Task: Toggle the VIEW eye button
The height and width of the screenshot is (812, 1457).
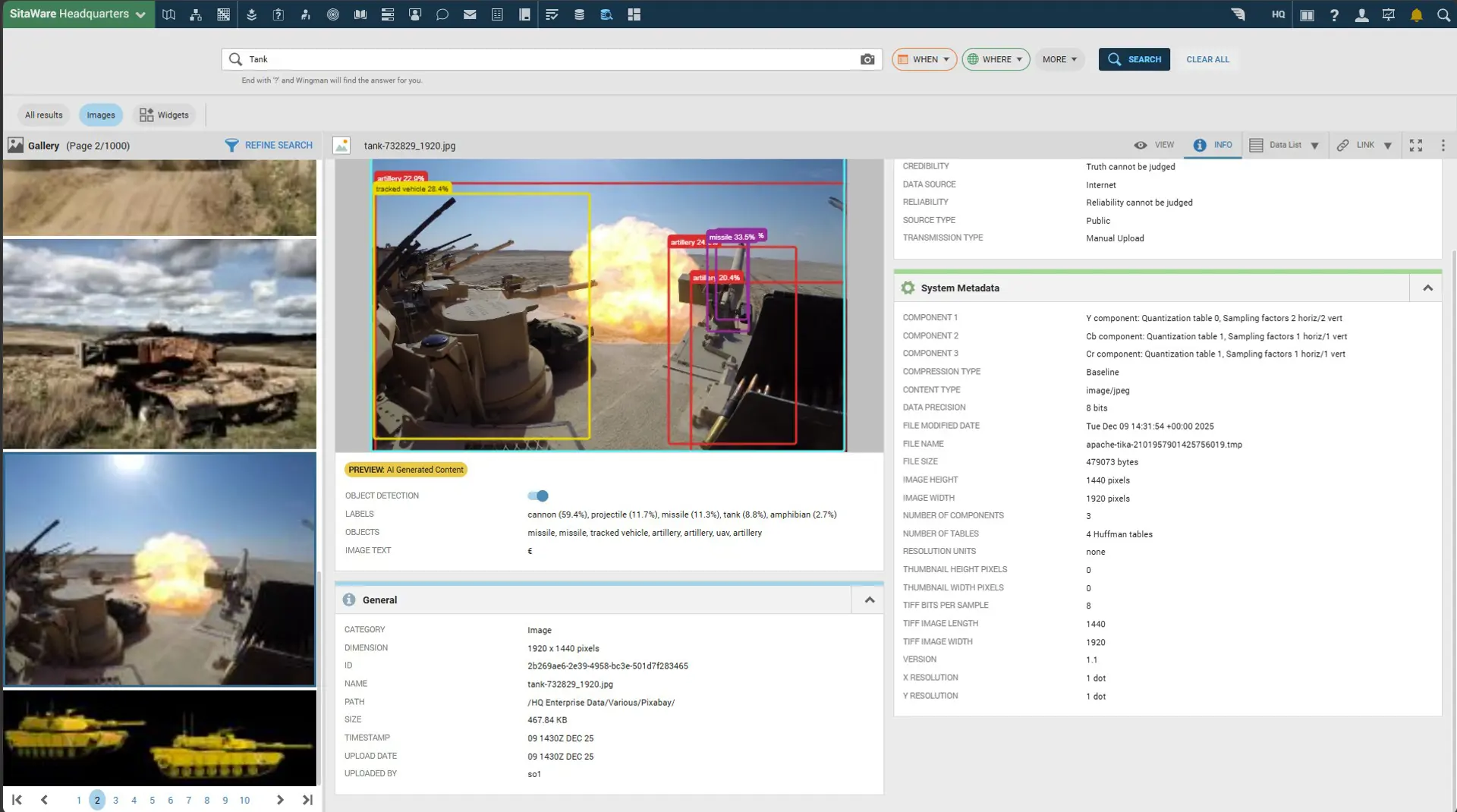Action: [1154, 145]
